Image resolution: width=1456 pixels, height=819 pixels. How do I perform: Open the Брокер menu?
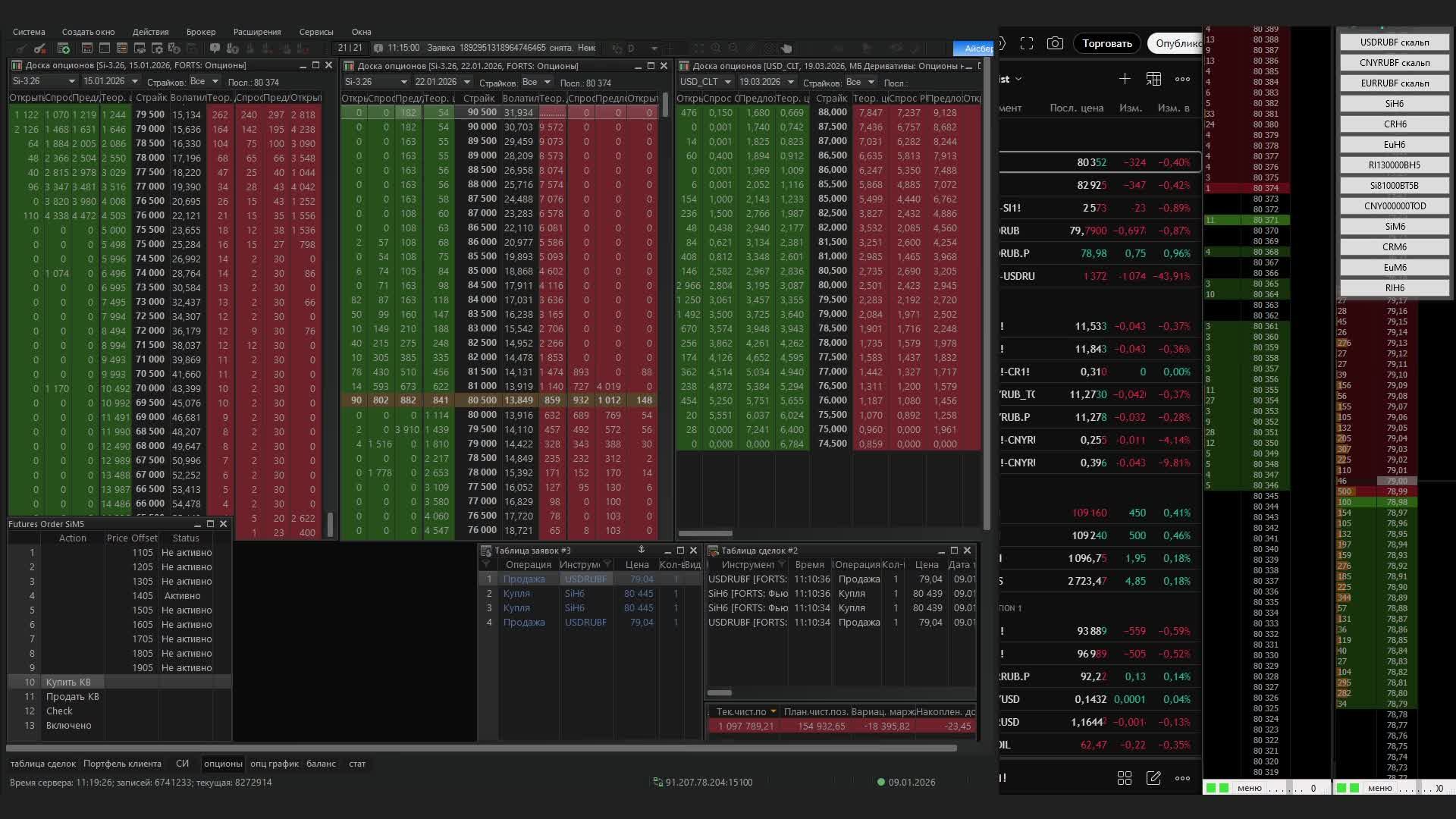click(201, 32)
